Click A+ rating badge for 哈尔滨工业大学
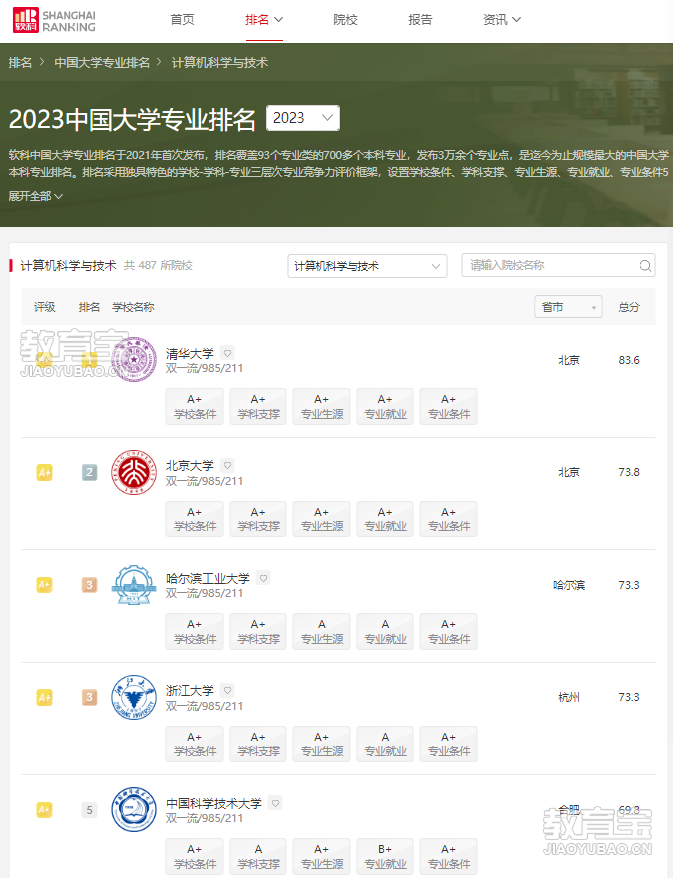The height and width of the screenshot is (878, 673). tap(44, 585)
